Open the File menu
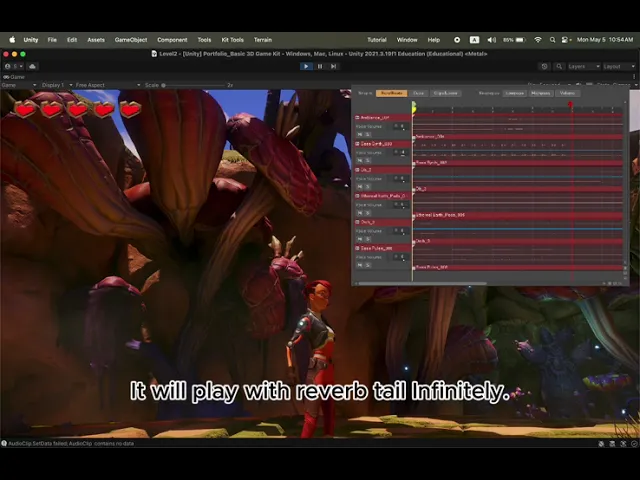The height and width of the screenshot is (480, 640). point(52,40)
